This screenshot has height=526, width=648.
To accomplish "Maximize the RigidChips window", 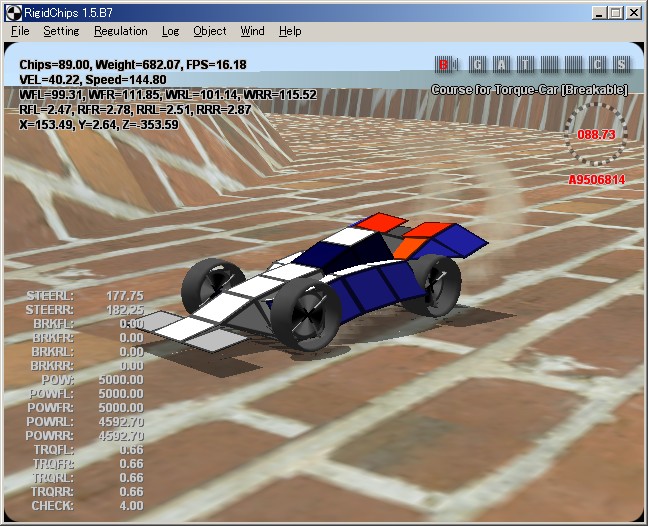I will tap(615, 13).
